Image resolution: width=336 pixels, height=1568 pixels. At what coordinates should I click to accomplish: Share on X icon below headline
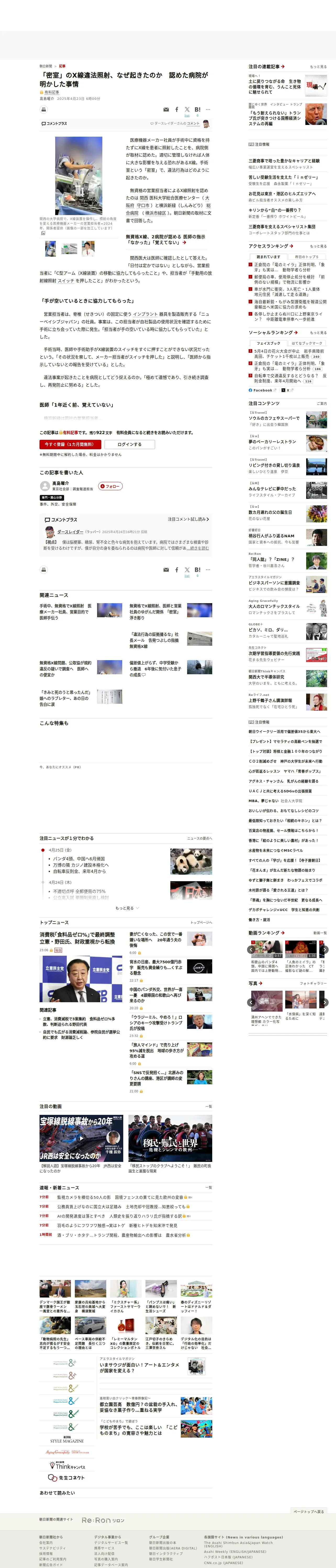[187, 109]
